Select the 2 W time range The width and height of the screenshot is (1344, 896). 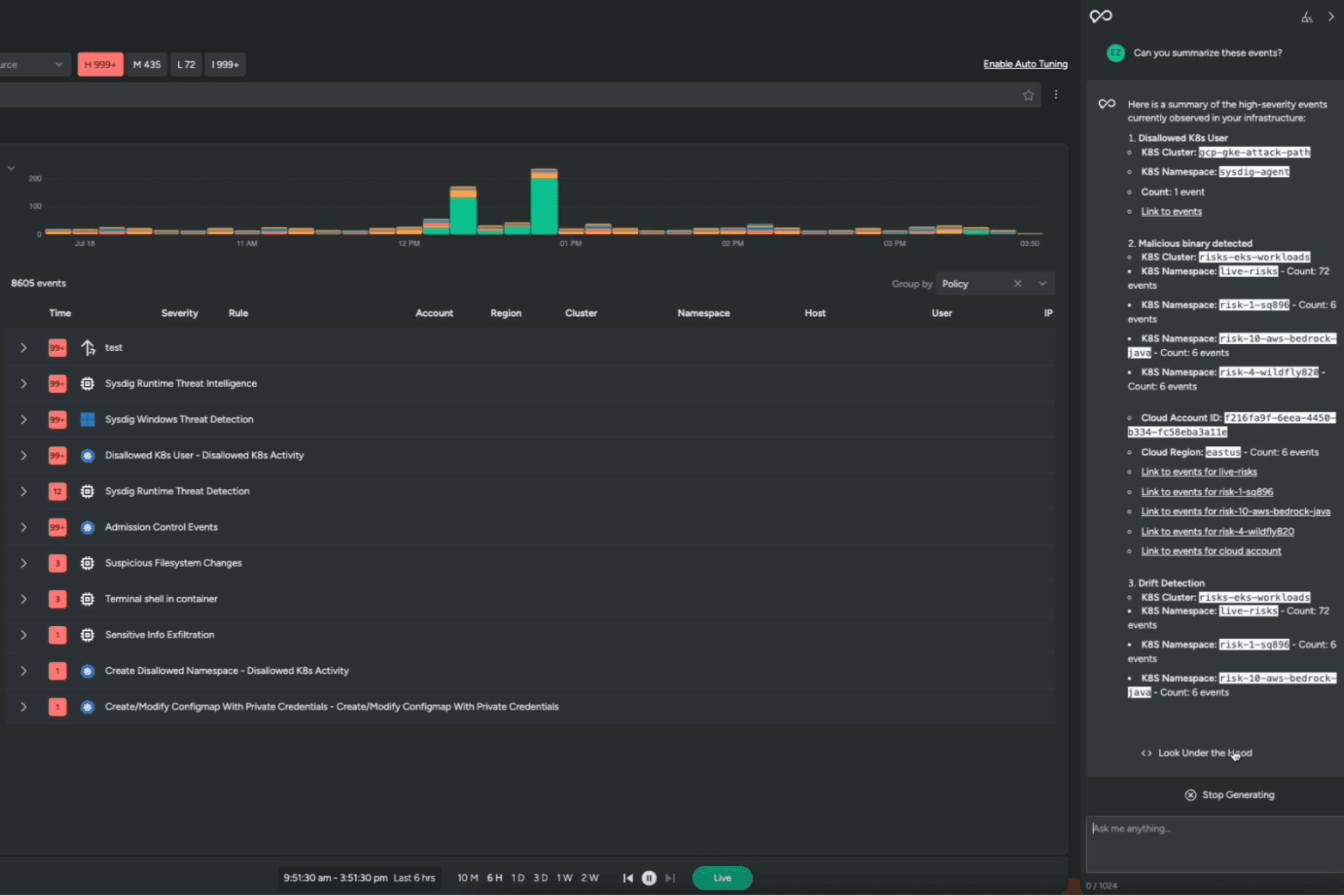(590, 878)
